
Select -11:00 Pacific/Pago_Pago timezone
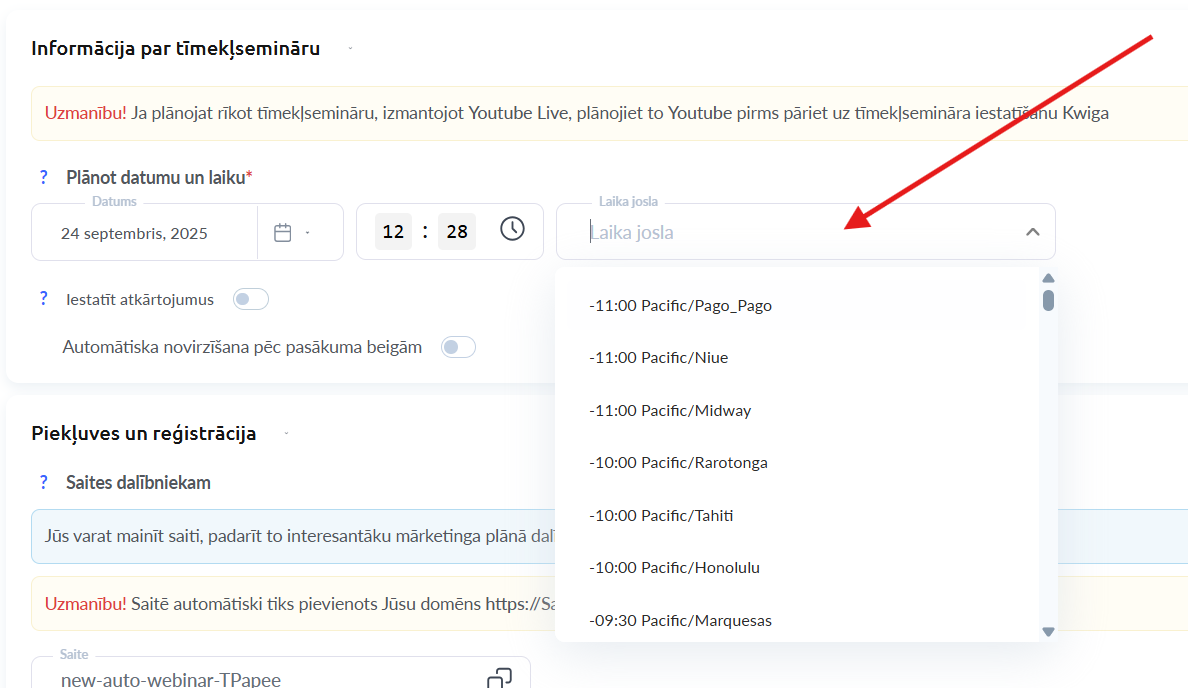680,306
